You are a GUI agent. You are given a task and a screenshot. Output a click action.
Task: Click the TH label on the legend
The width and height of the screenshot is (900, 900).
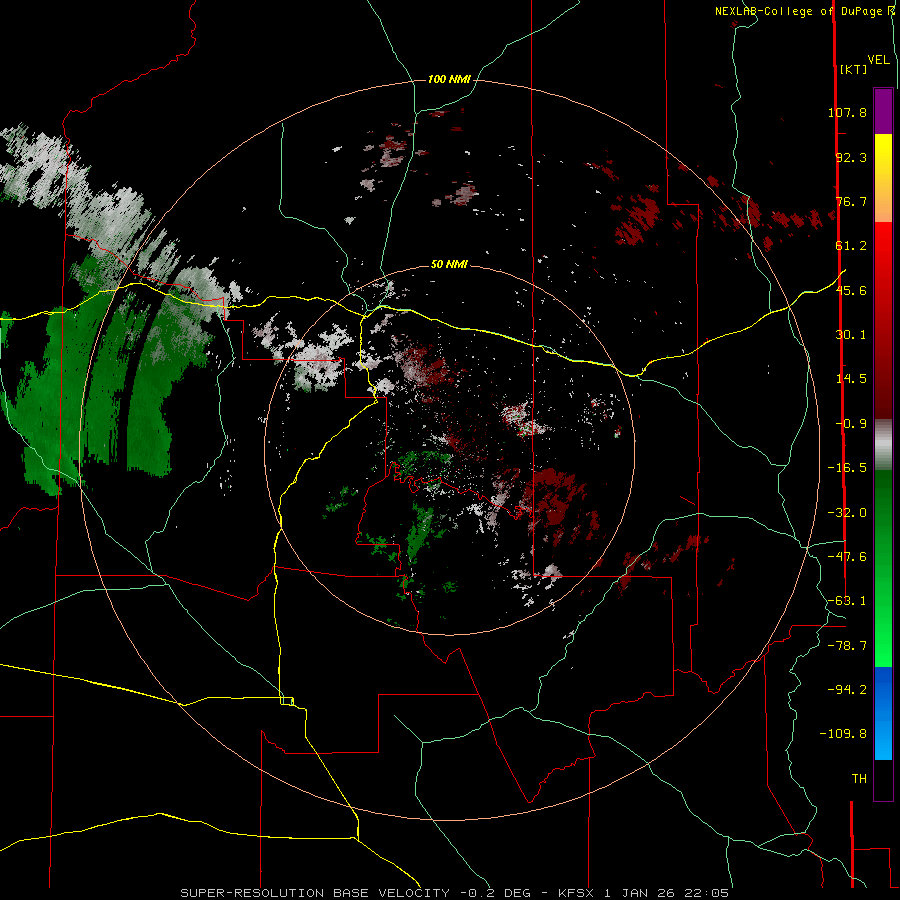tap(859, 779)
